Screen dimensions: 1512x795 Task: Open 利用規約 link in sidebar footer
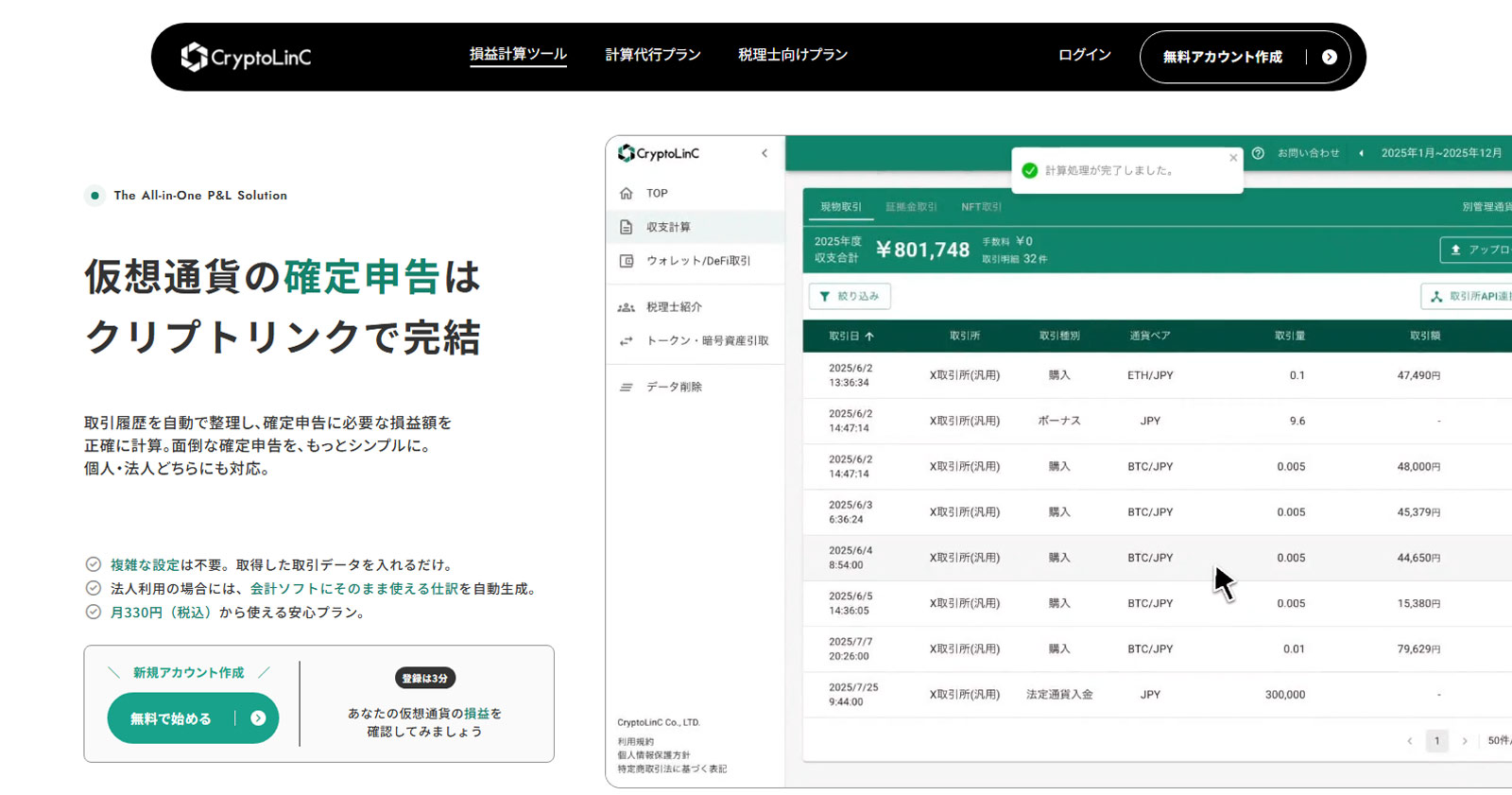[635, 742]
